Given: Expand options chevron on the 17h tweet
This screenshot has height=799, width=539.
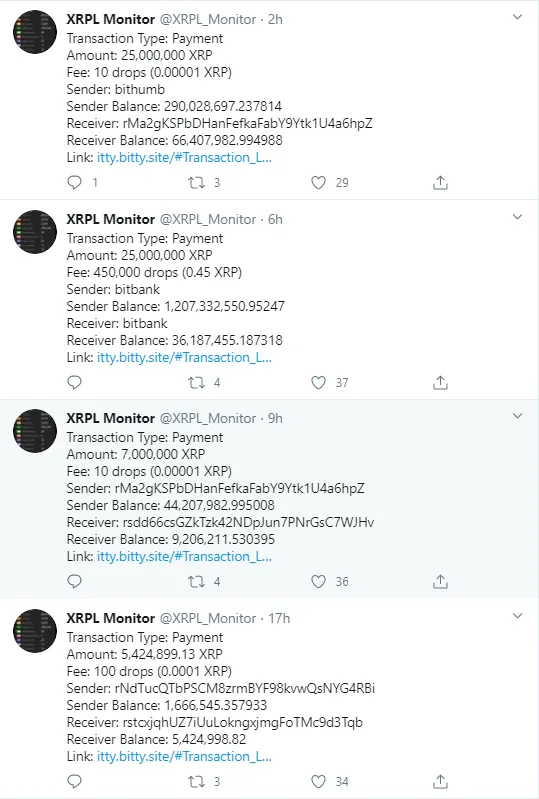Looking at the screenshot, I should pyautogui.click(x=517, y=616).
